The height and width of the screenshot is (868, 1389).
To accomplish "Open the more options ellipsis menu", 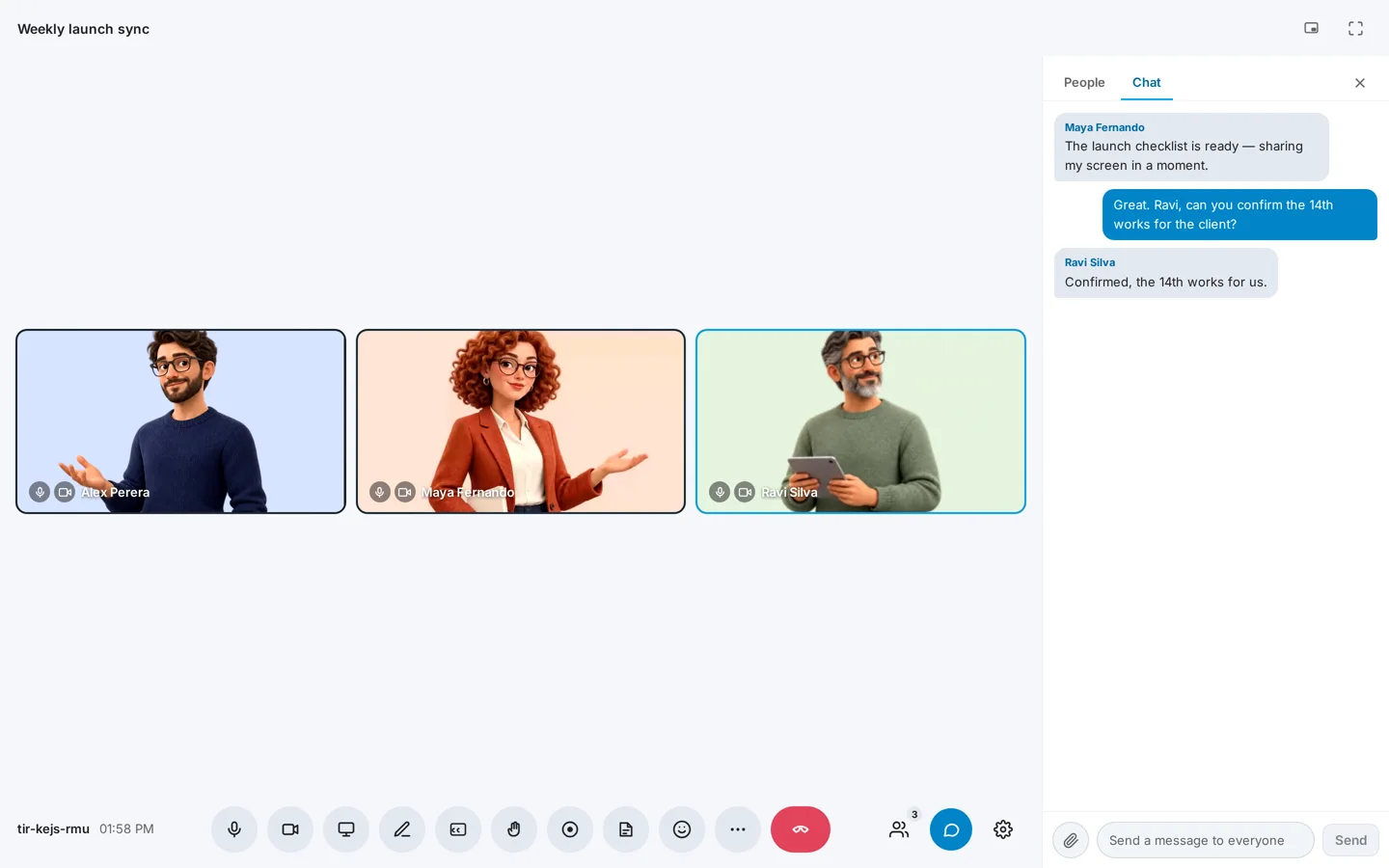I will (738, 829).
